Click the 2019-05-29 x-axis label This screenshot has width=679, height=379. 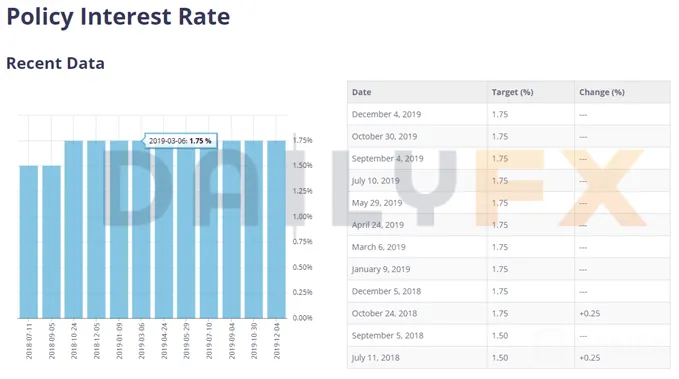186,340
